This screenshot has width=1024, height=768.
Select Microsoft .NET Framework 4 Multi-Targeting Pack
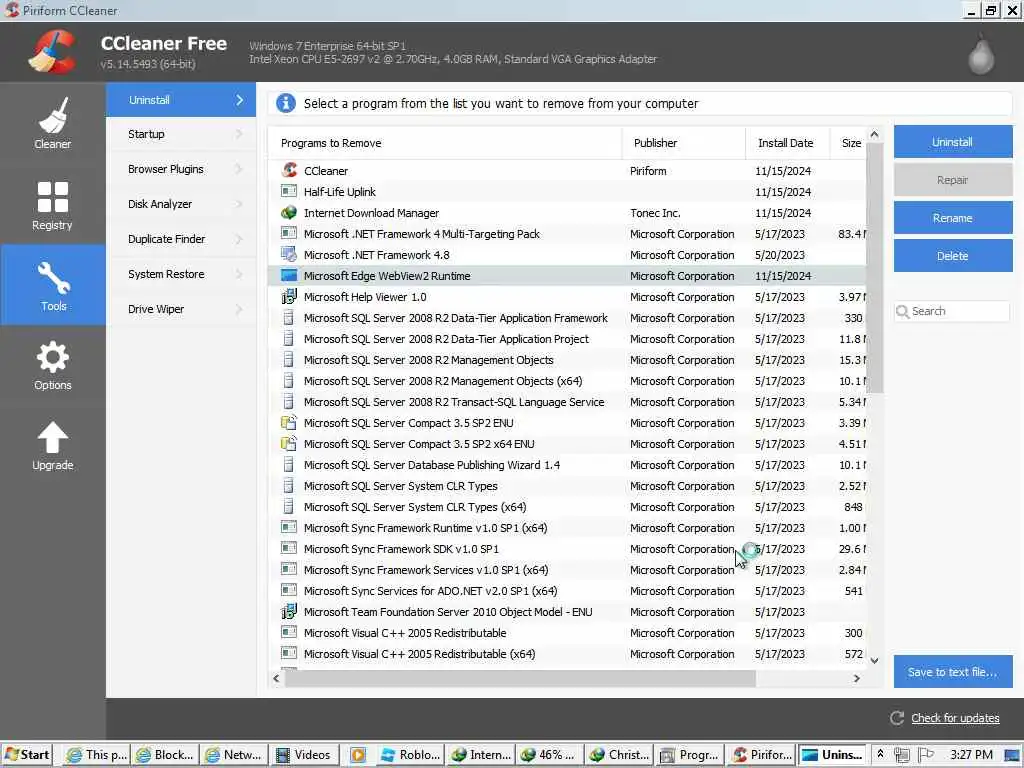[567, 234]
